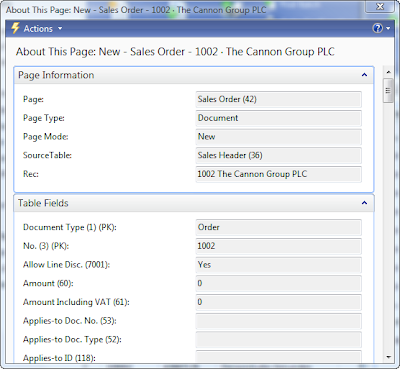This screenshot has height=369, width=400.
Task: Collapse the Table Fields section
Action: point(364,203)
